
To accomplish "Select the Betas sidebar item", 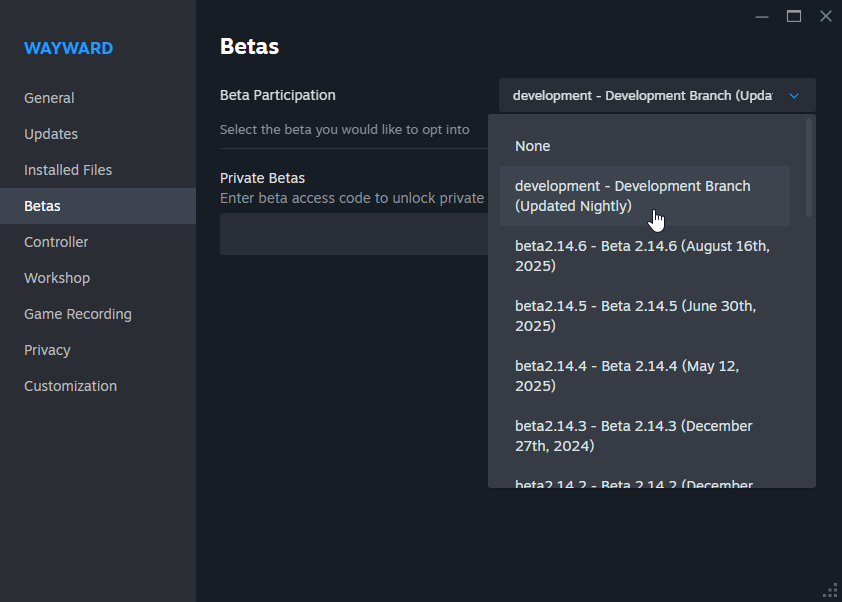I will click(x=42, y=206).
